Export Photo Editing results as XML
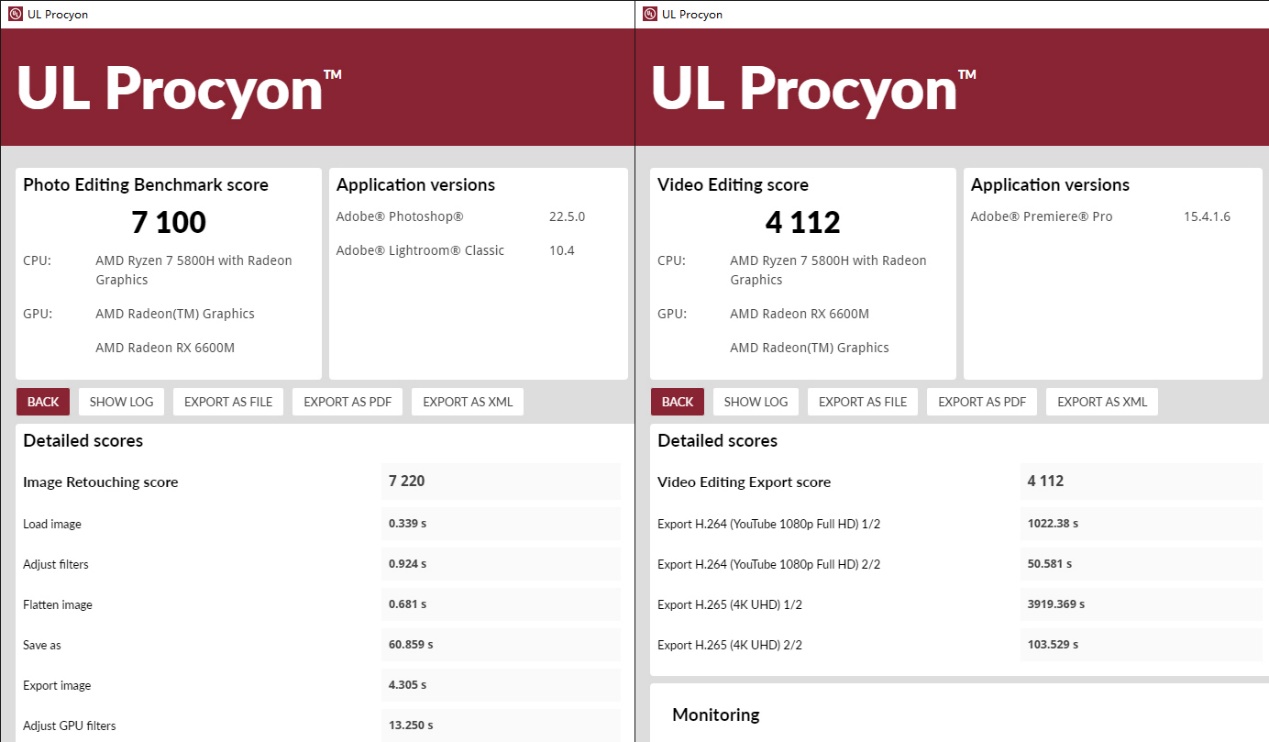 (x=467, y=402)
